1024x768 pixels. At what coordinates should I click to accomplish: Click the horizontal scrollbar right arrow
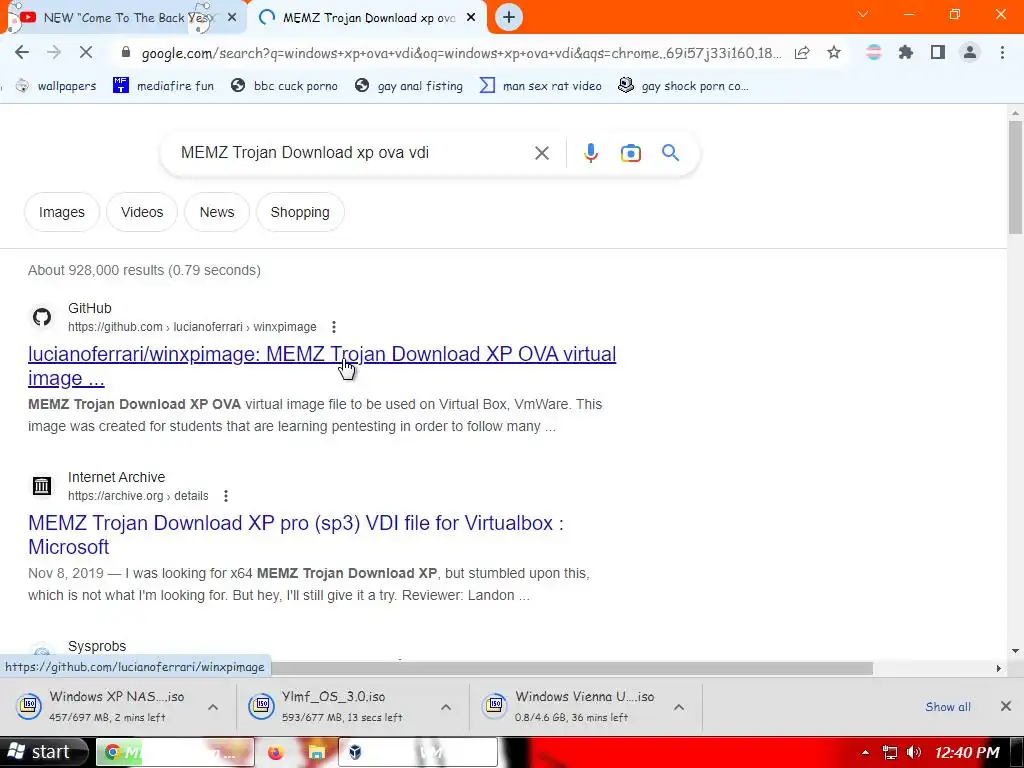pyautogui.click(x=999, y=668)
